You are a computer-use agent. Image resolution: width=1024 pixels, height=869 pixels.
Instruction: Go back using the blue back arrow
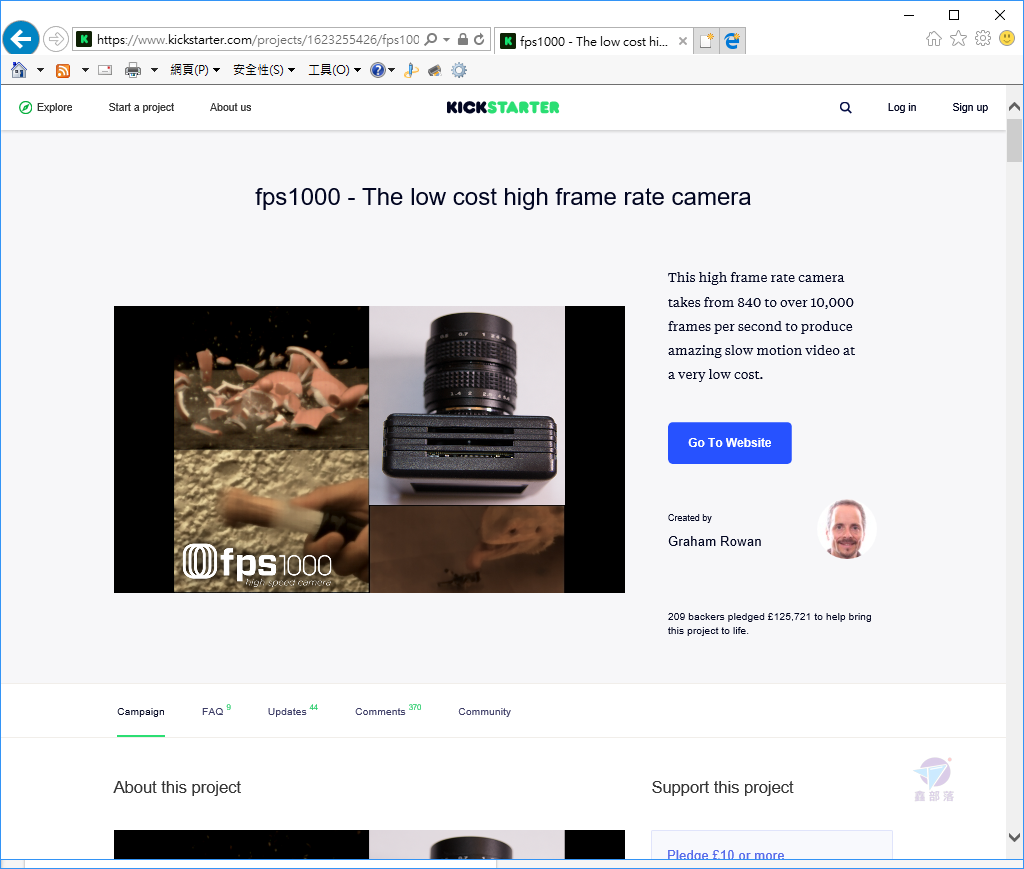21,39
